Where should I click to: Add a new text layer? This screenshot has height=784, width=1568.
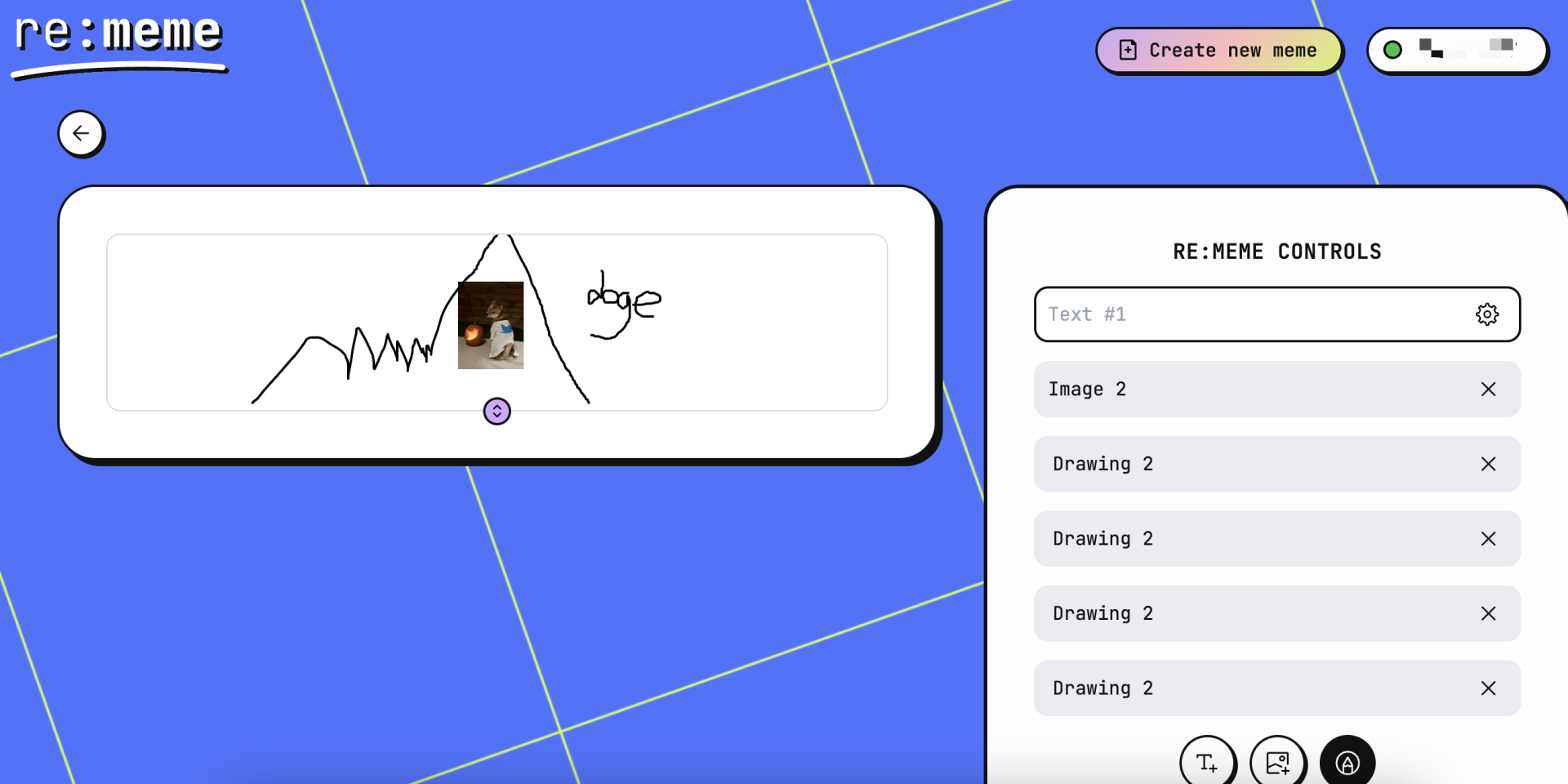(x=1207, y=763)
